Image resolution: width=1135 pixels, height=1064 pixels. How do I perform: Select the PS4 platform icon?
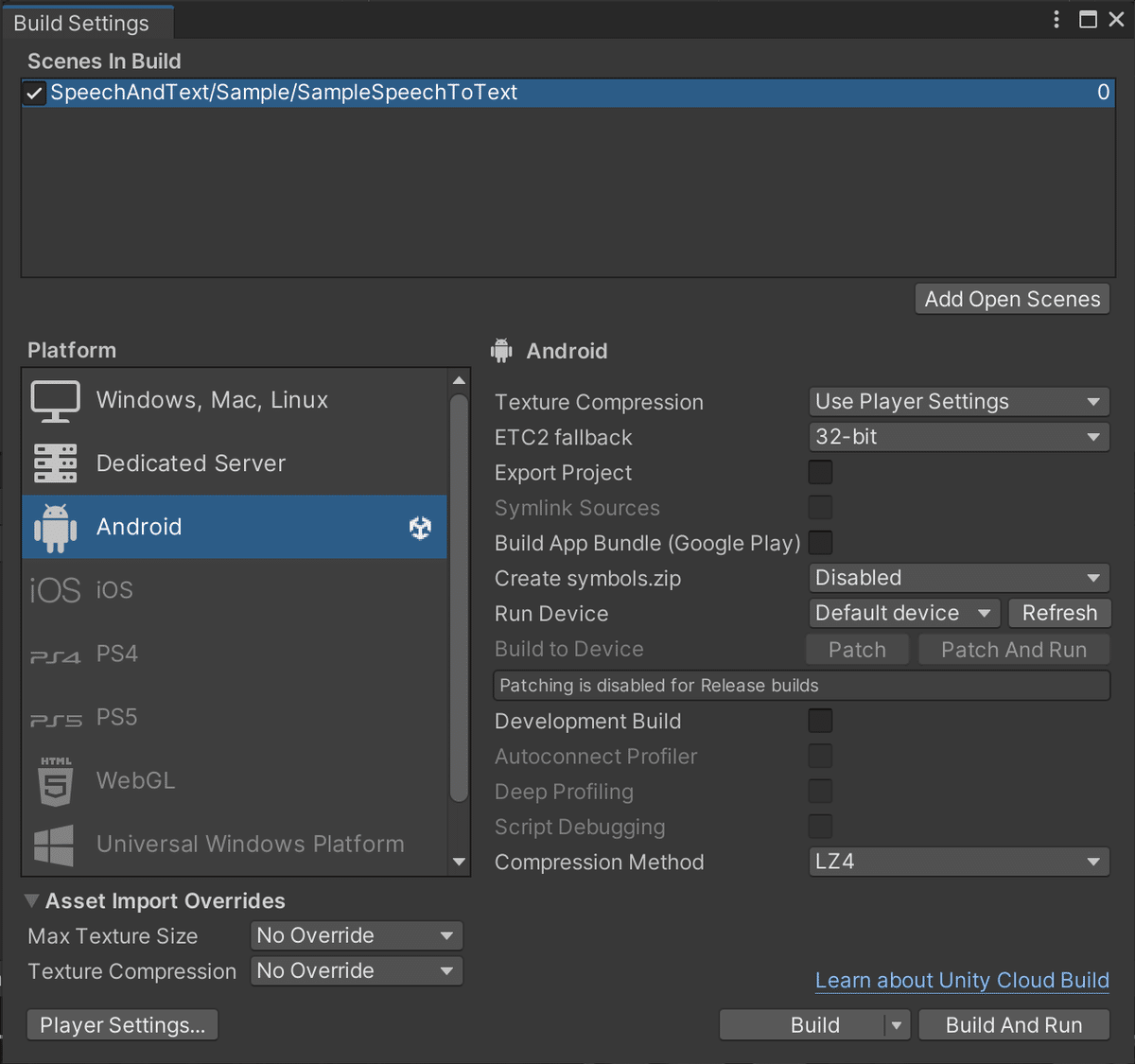point(56,655)
